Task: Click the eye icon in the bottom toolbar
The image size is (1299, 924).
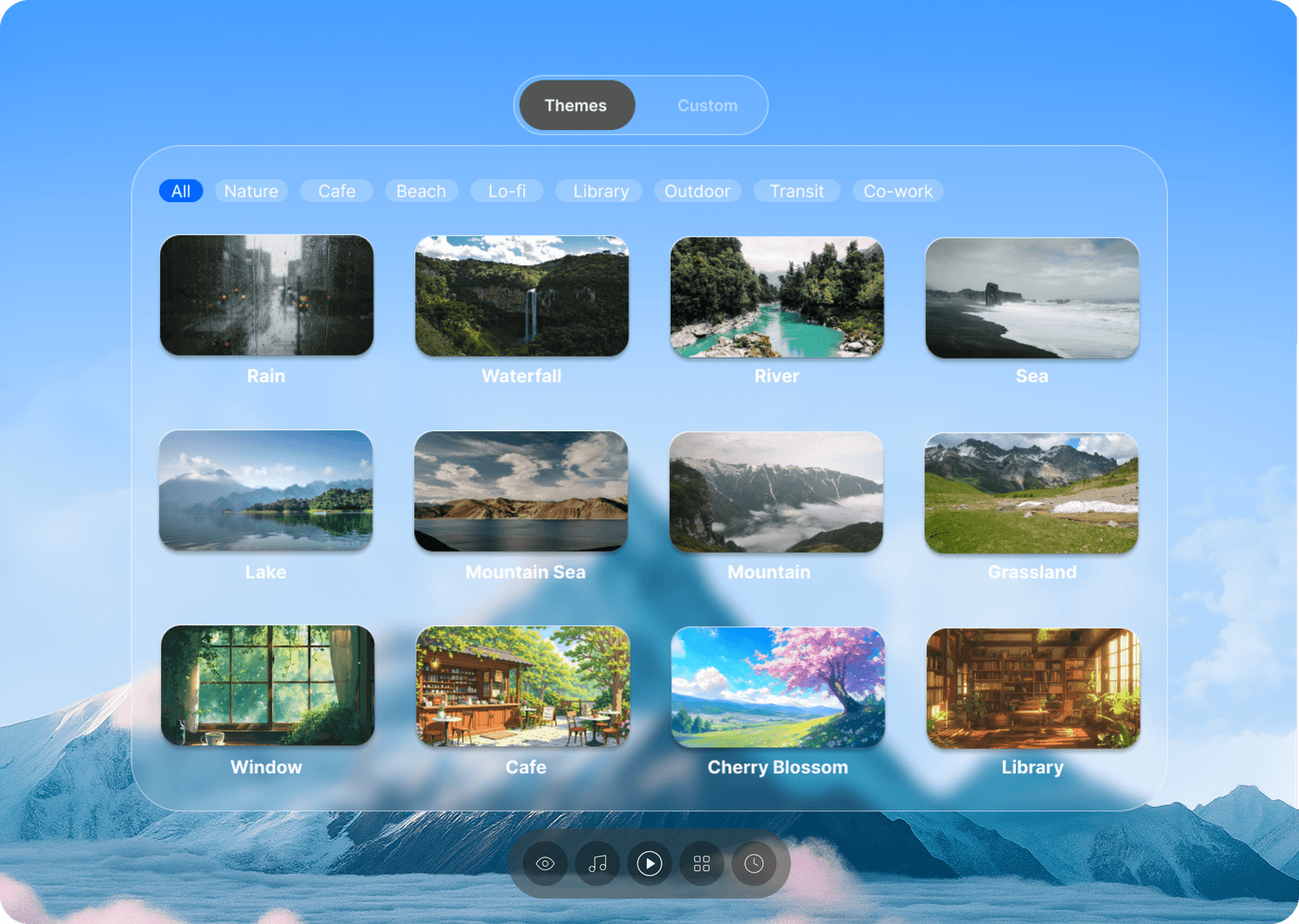Action: pyautogui.click(x=544, y=864)
